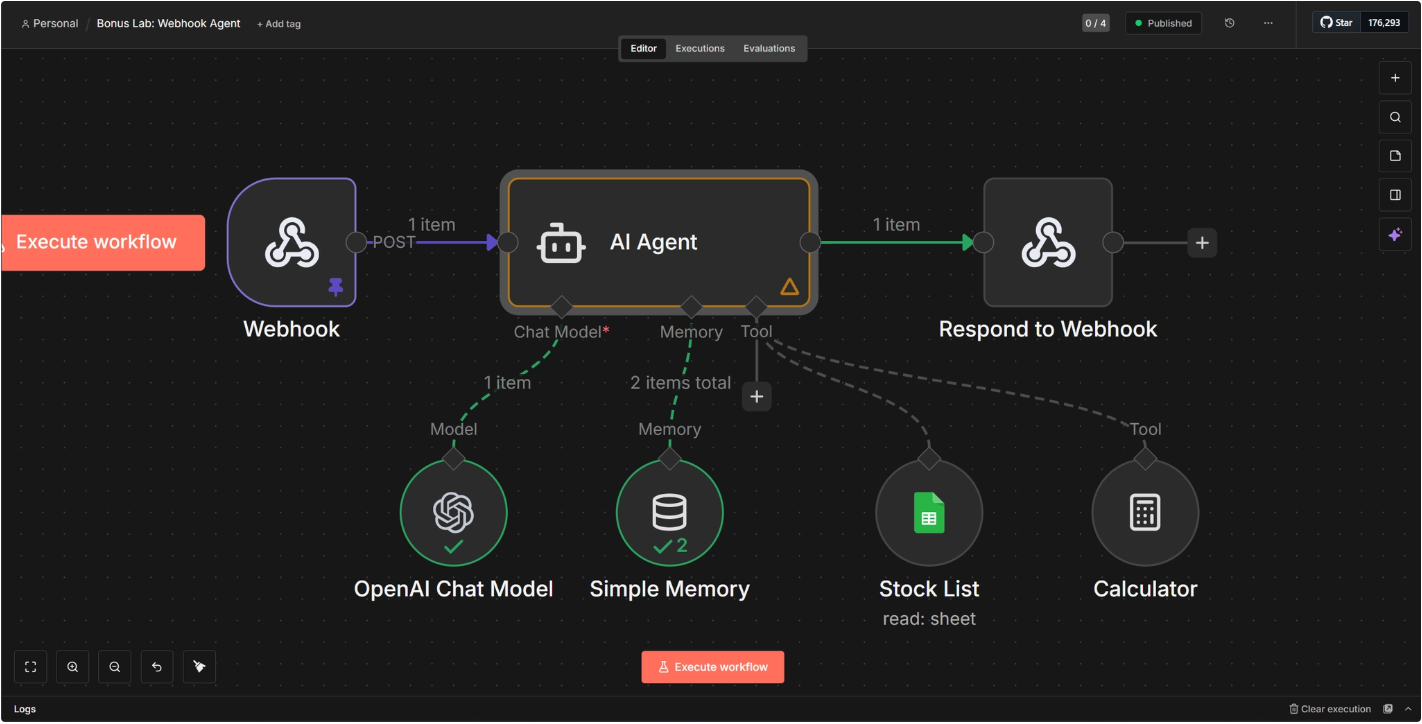This screenshot has height=724, width=1422.
Task: Select the Simple Memory node
Action: (x=670, y=512)
